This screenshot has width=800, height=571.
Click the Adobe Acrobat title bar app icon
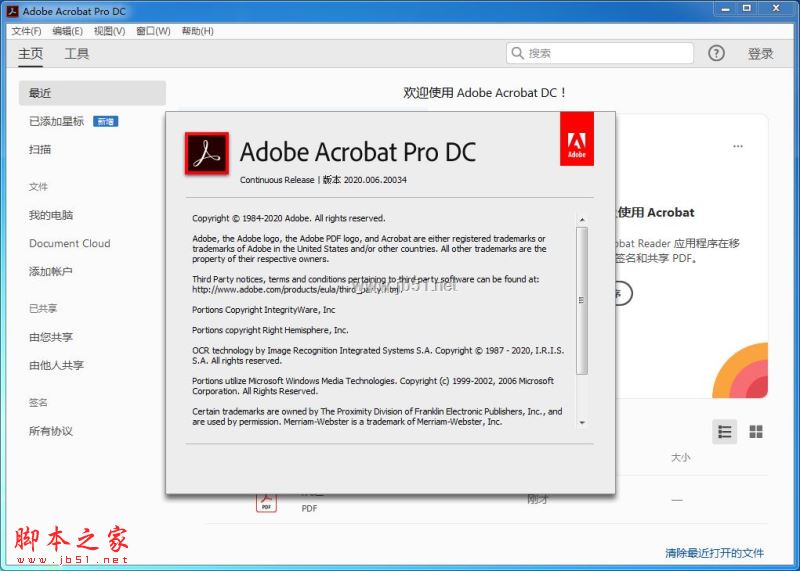pos(12,11)
